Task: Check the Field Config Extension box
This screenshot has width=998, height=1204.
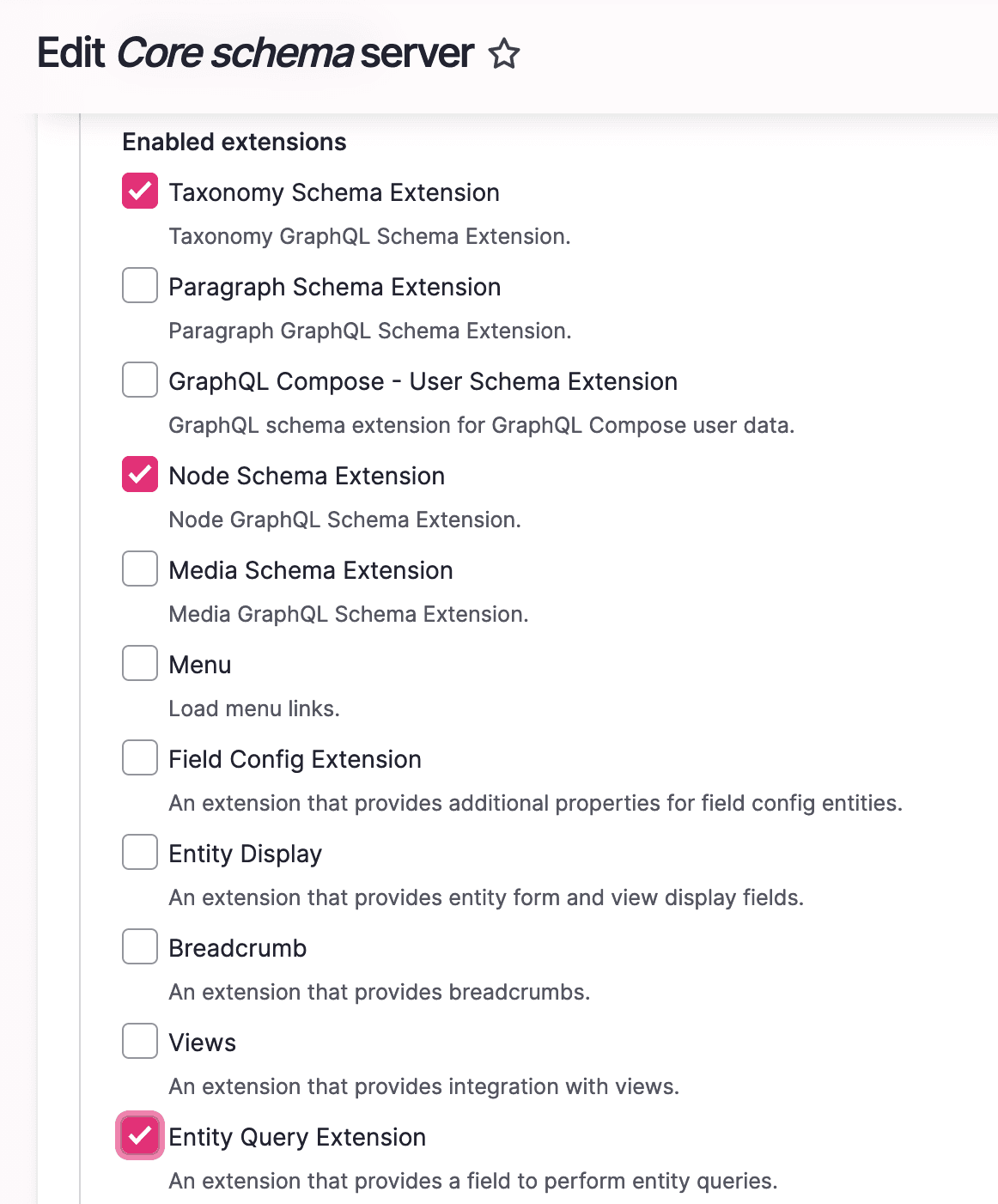Action: click(140, 757)
